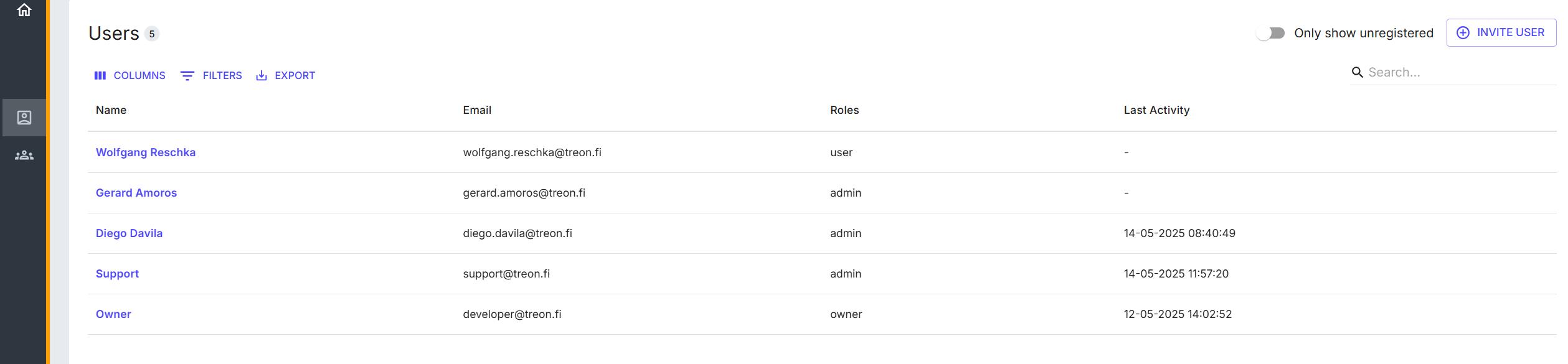
Task: Open the Owner user entry
Action: tap(113, 314)
